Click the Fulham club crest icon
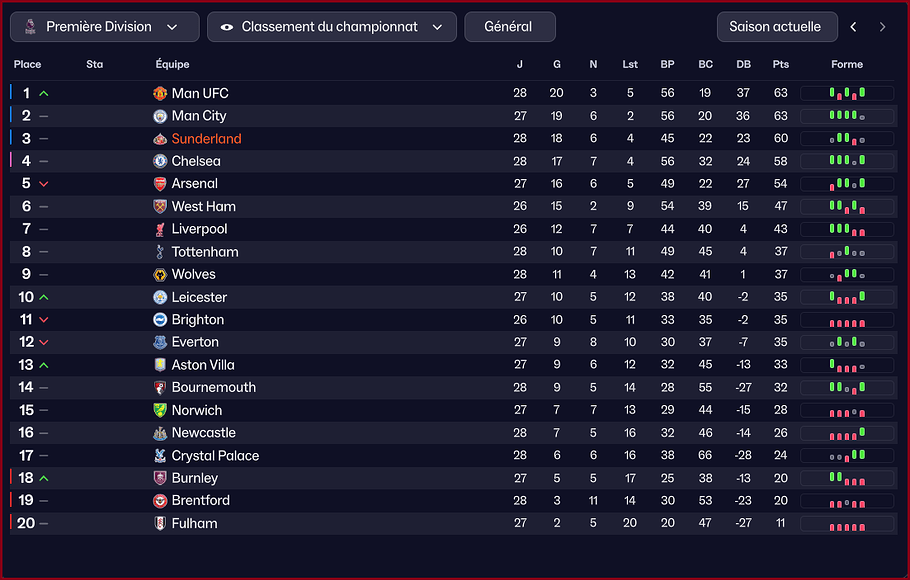 pyautogui.click(x=159, y=524)
